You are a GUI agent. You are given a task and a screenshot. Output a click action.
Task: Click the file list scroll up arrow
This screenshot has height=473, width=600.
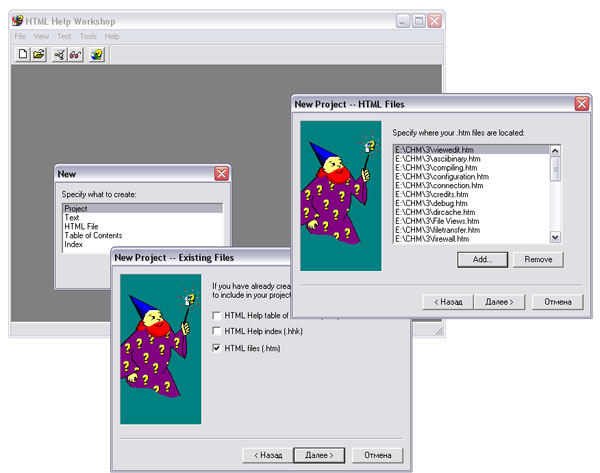tap(555, 151)
